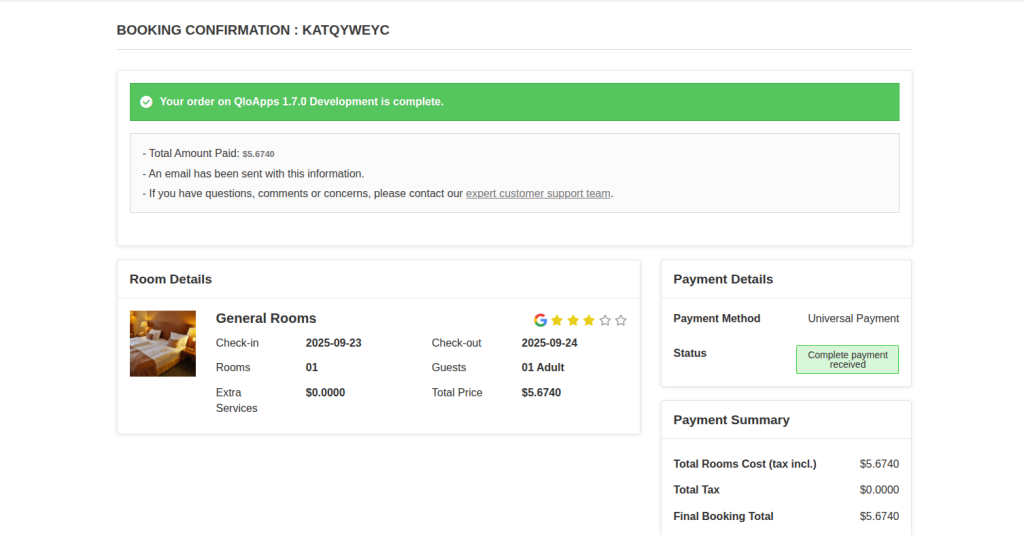Click the booking confirmation KATQYWEYC heading
This screenshot has height=535, width=1024.
click(253, 30)
